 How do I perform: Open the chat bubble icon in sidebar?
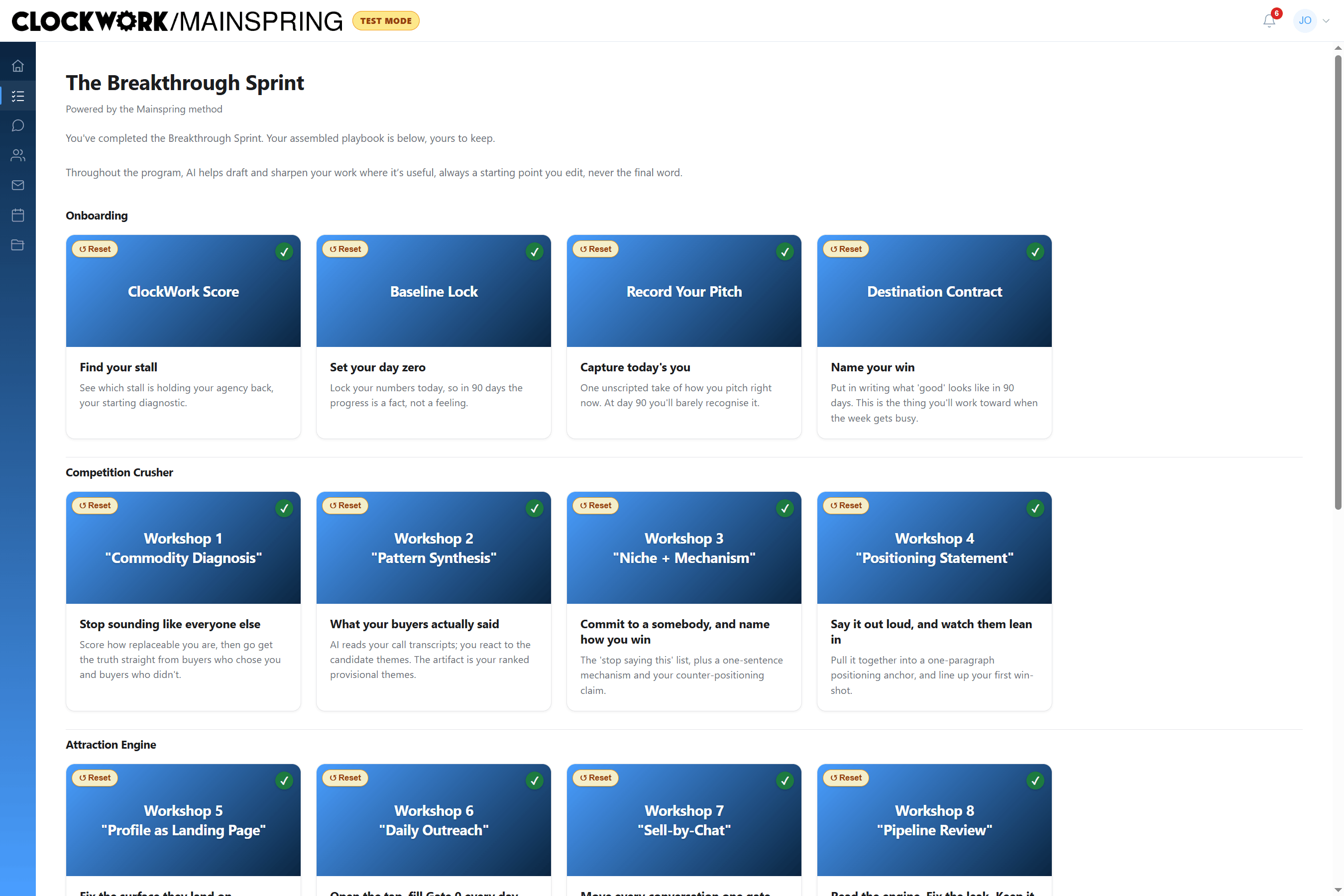[x=18, y=125]
